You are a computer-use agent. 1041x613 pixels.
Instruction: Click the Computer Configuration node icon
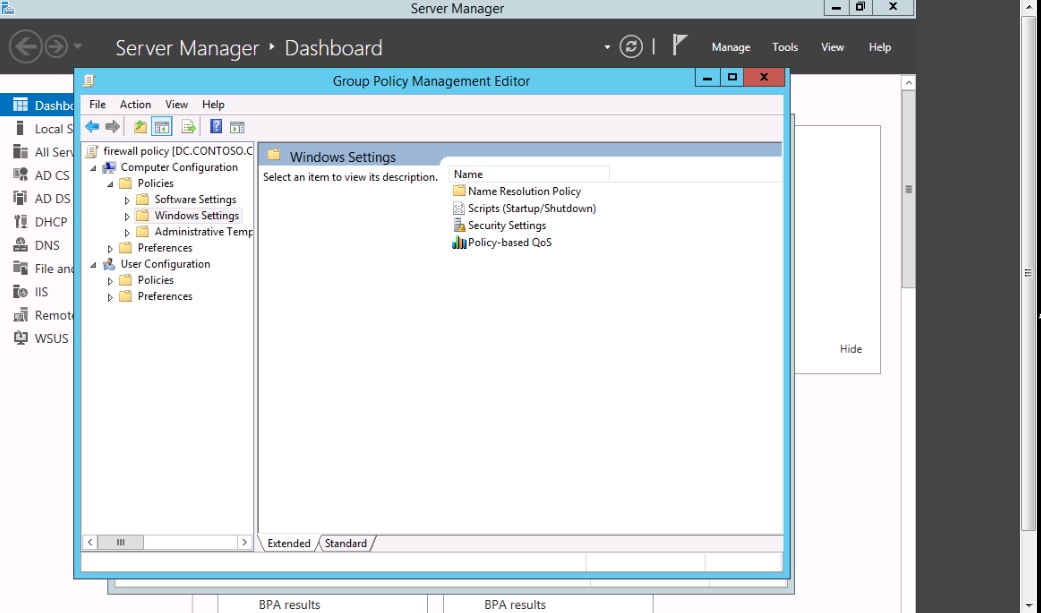pyautogui.click(x=110, y=167)
